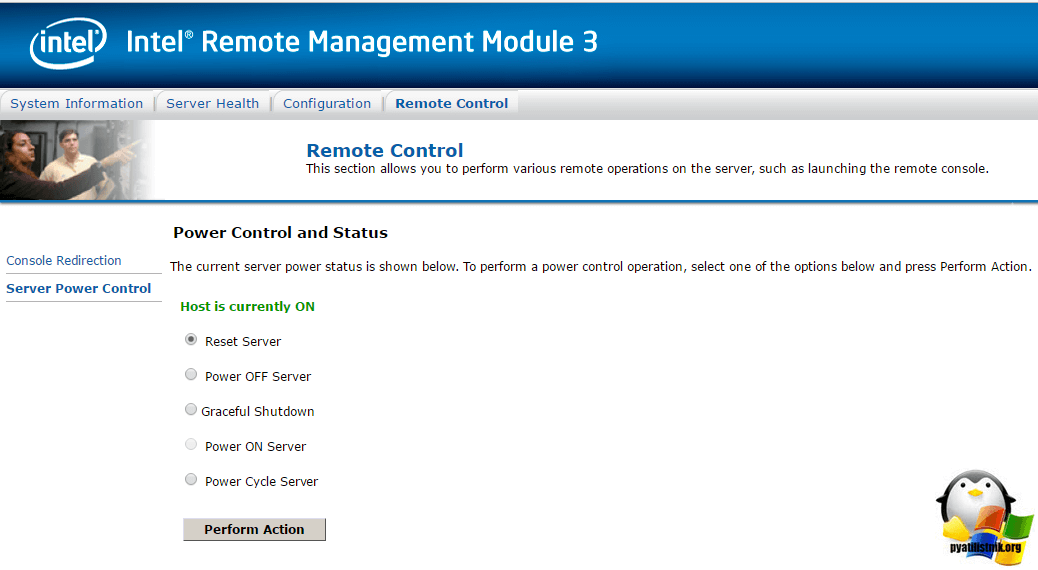
Task: Click the Intel logo in header
Action: [x=67, y=43]
